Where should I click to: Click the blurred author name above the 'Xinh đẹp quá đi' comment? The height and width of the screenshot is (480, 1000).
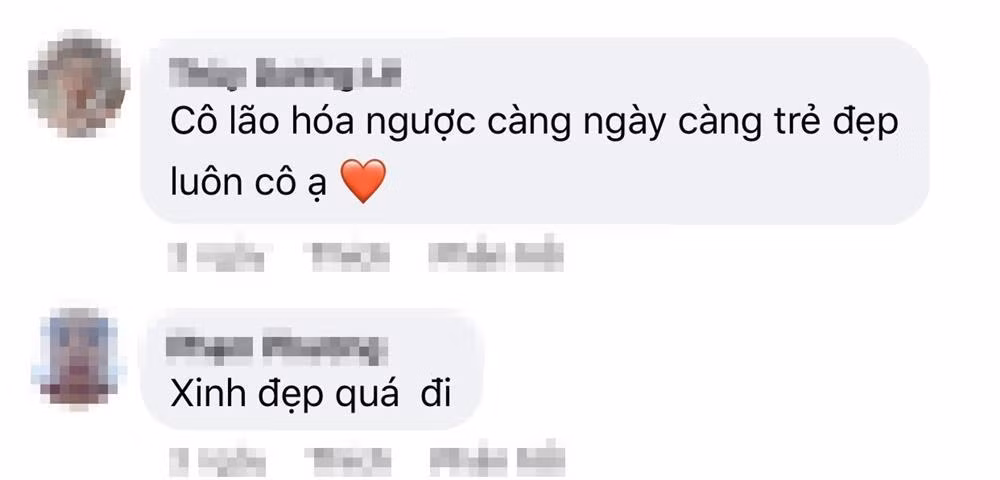(276, 348)
